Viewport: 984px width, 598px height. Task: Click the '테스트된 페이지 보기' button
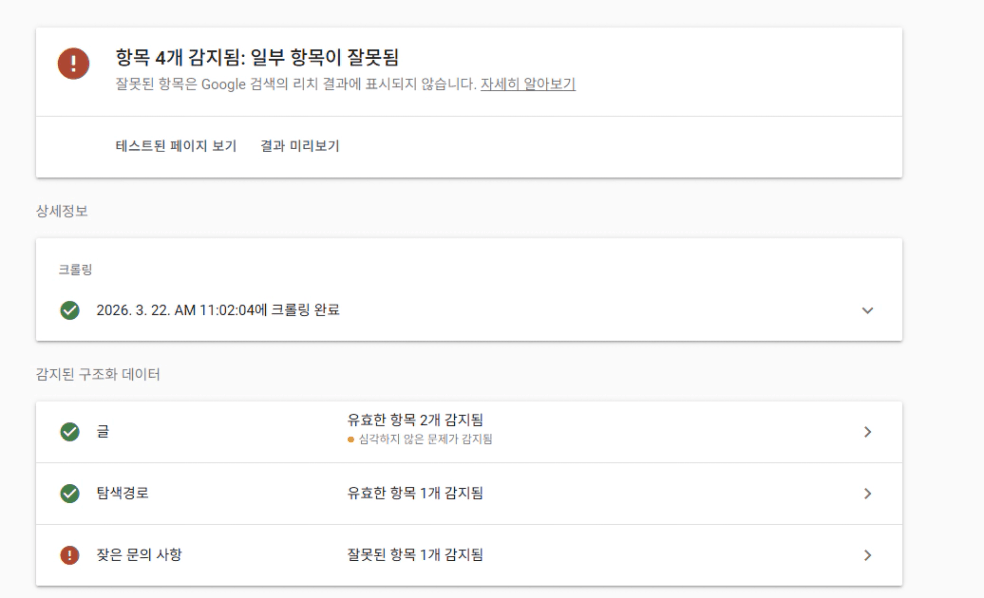tap(176, 146)
